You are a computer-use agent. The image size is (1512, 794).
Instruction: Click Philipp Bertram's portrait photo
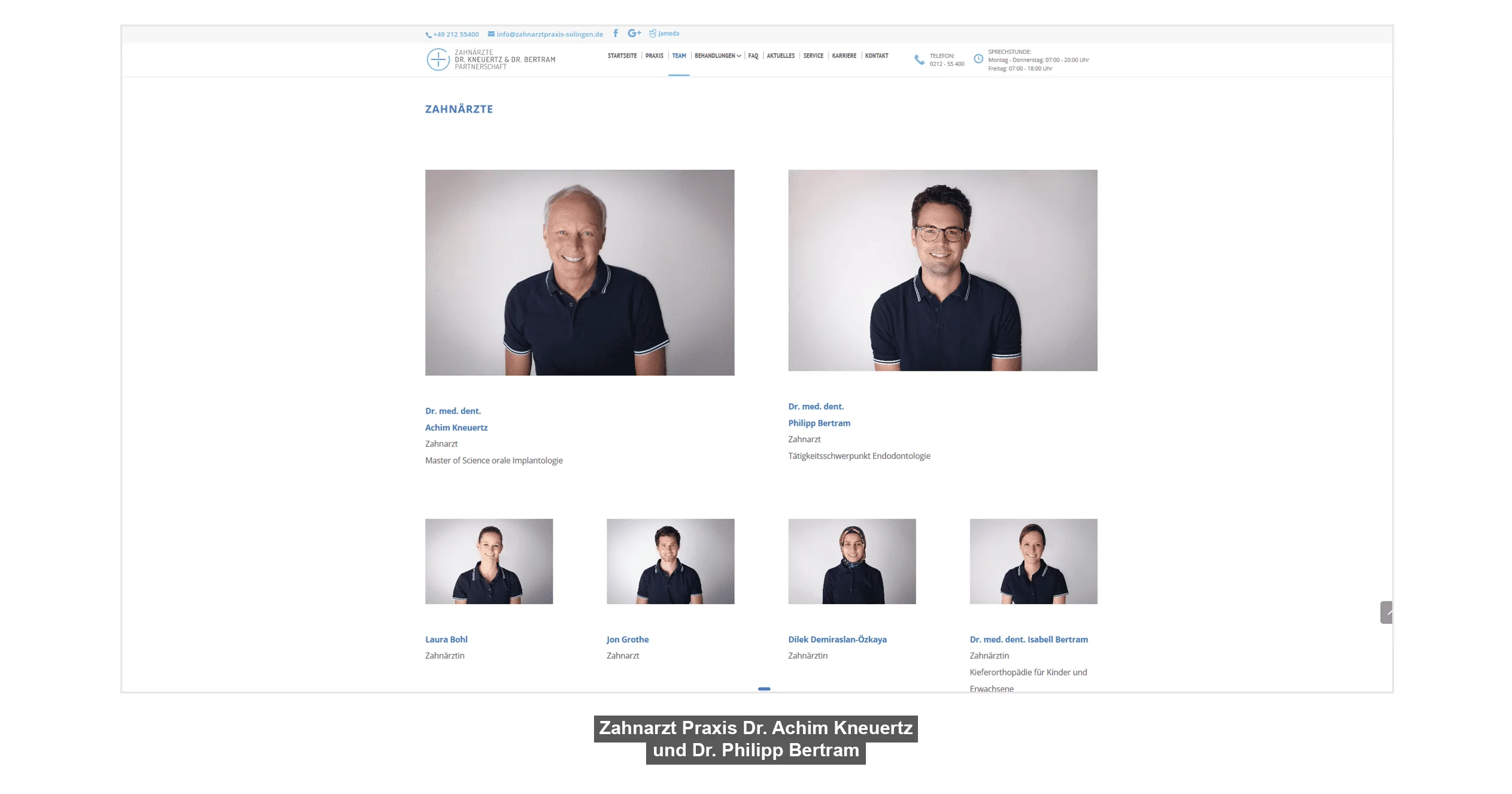(x=942, y=270)
